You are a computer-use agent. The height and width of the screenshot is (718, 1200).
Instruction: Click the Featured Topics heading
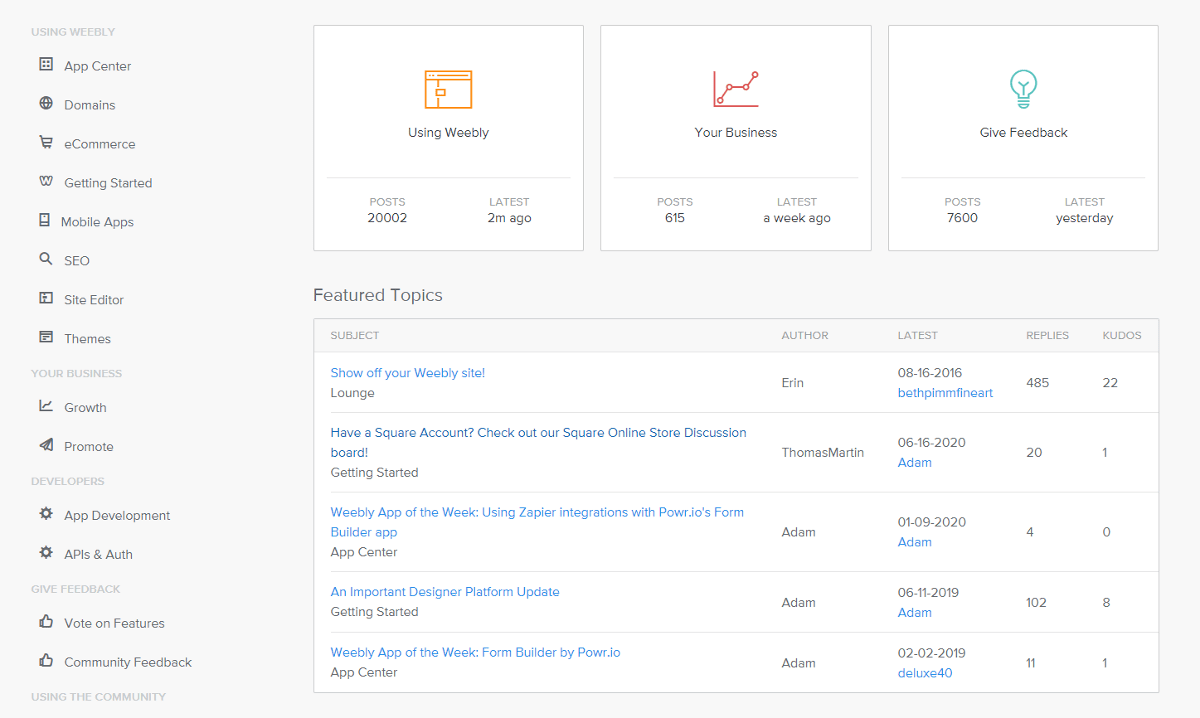point(378,295)
